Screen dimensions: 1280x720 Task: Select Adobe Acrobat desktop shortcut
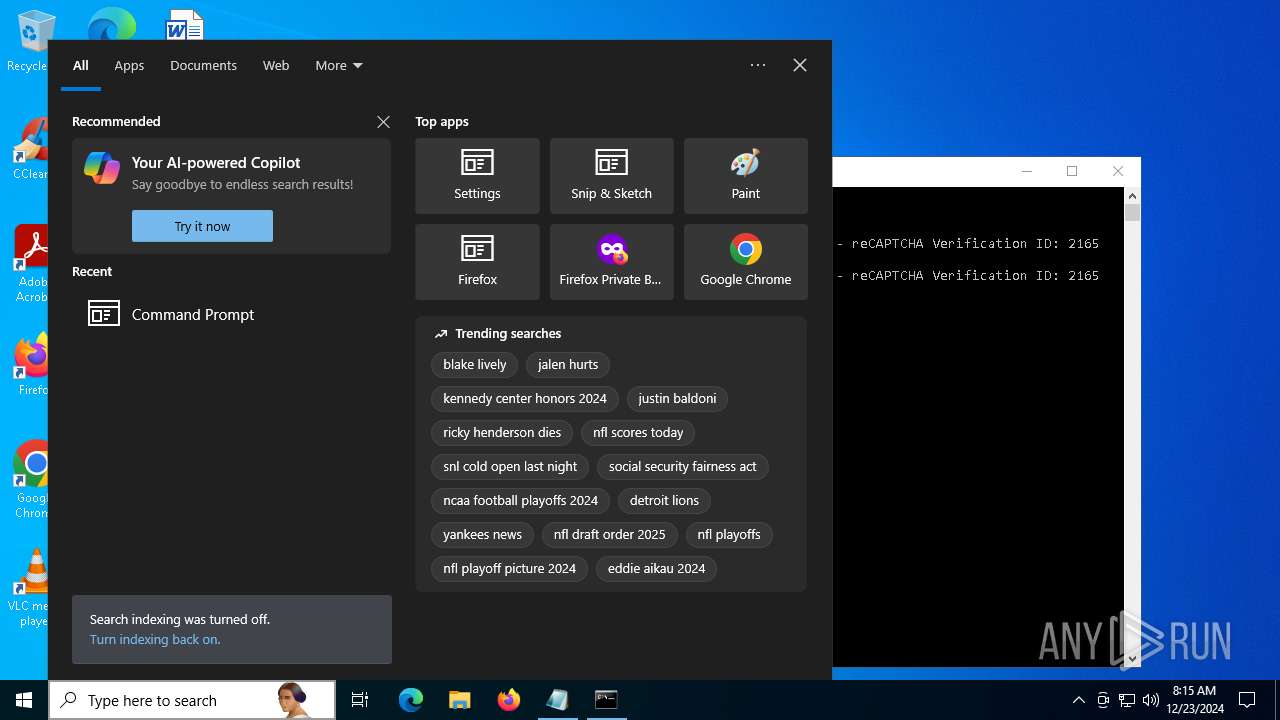30,263
